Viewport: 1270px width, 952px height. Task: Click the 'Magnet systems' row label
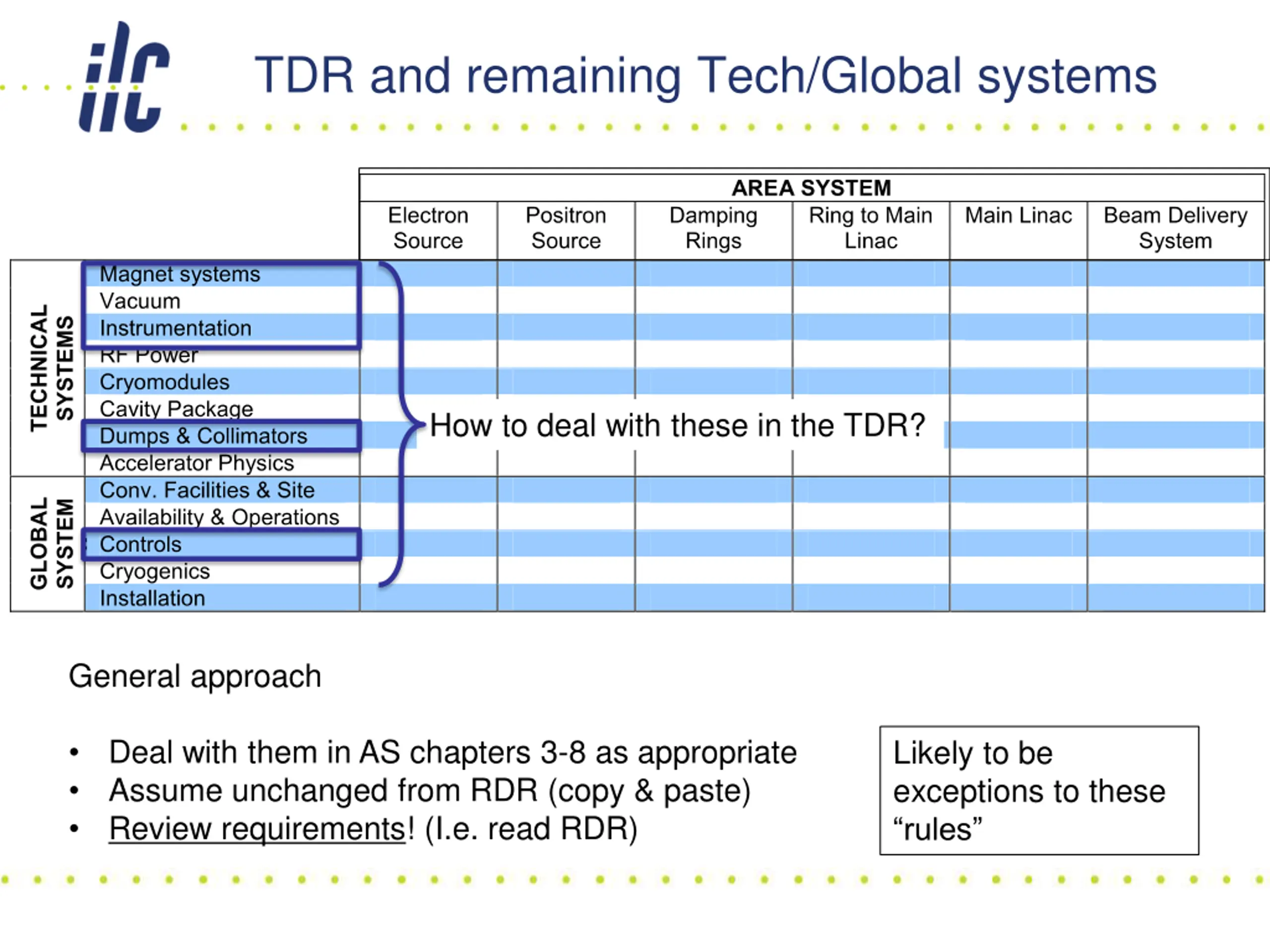click(x=180, y=274)
